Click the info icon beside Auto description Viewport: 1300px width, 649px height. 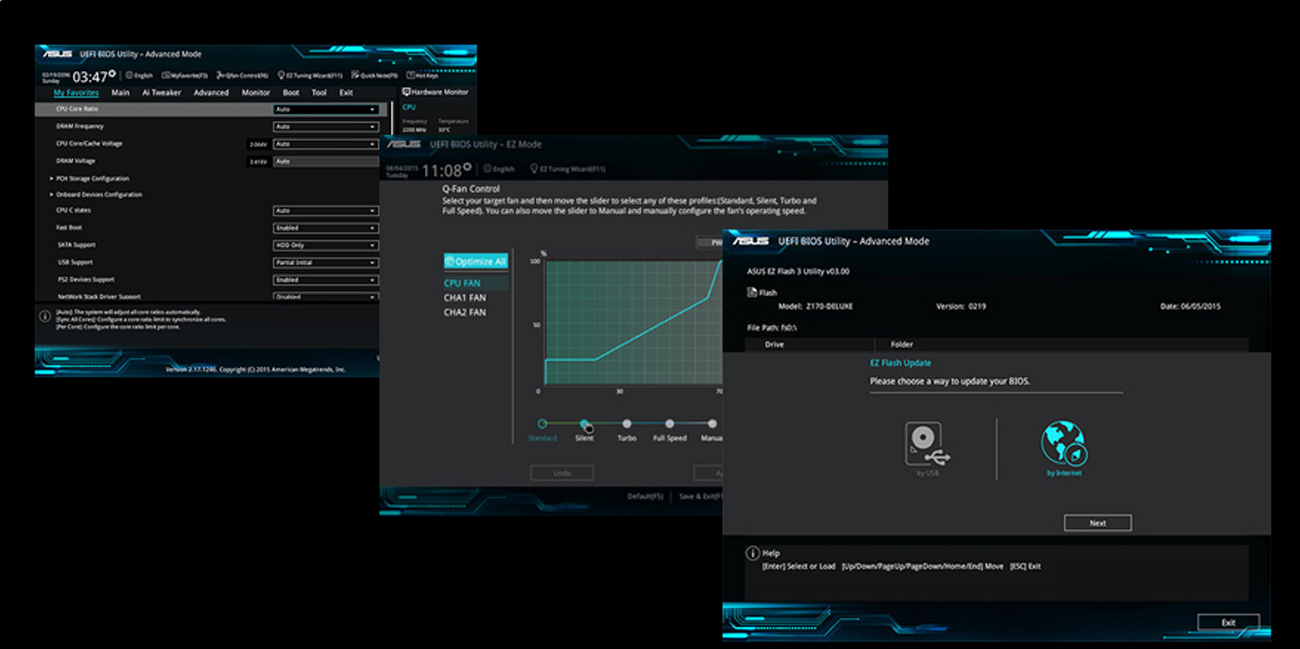coord(45,316)
